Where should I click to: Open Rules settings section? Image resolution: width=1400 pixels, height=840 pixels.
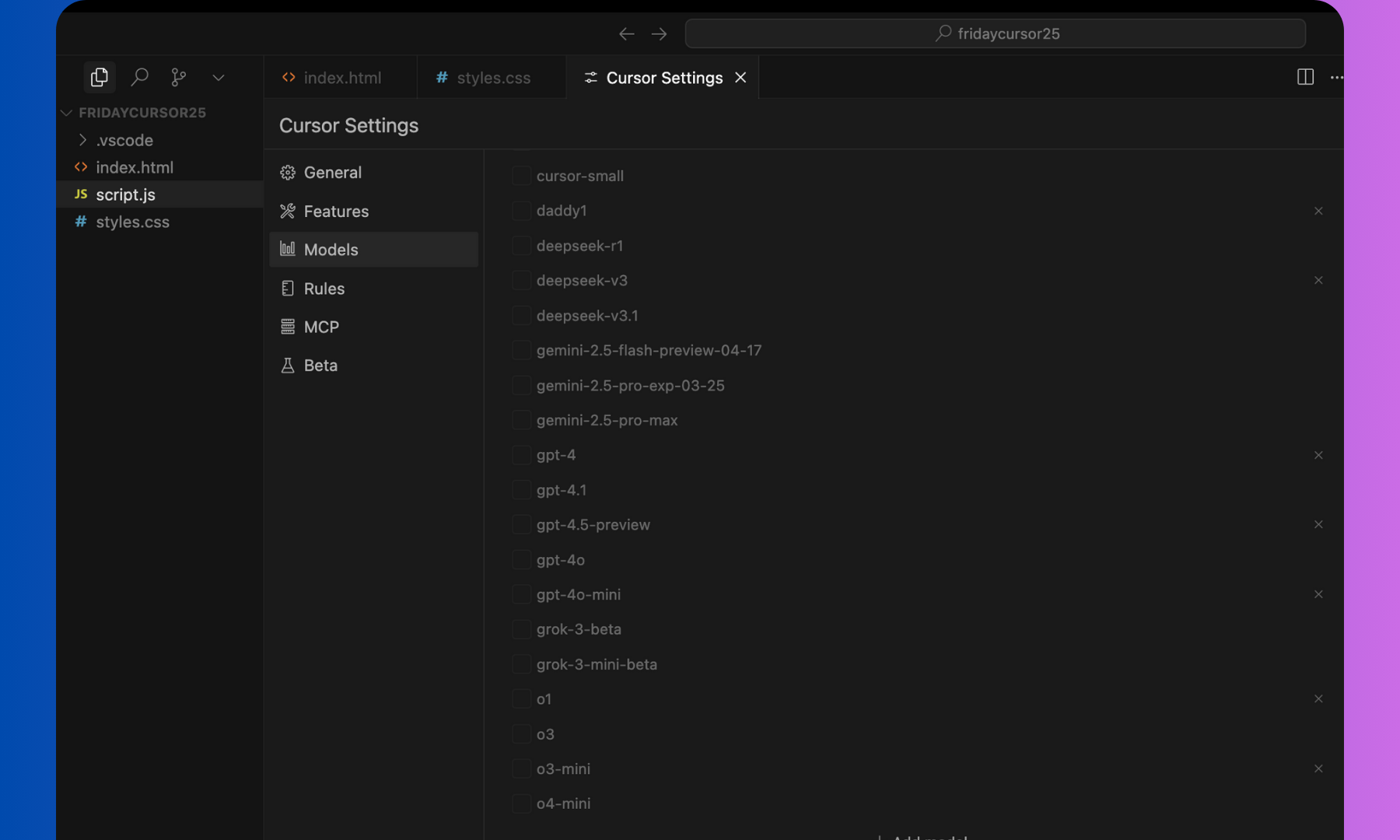click(x=373, y=289)
